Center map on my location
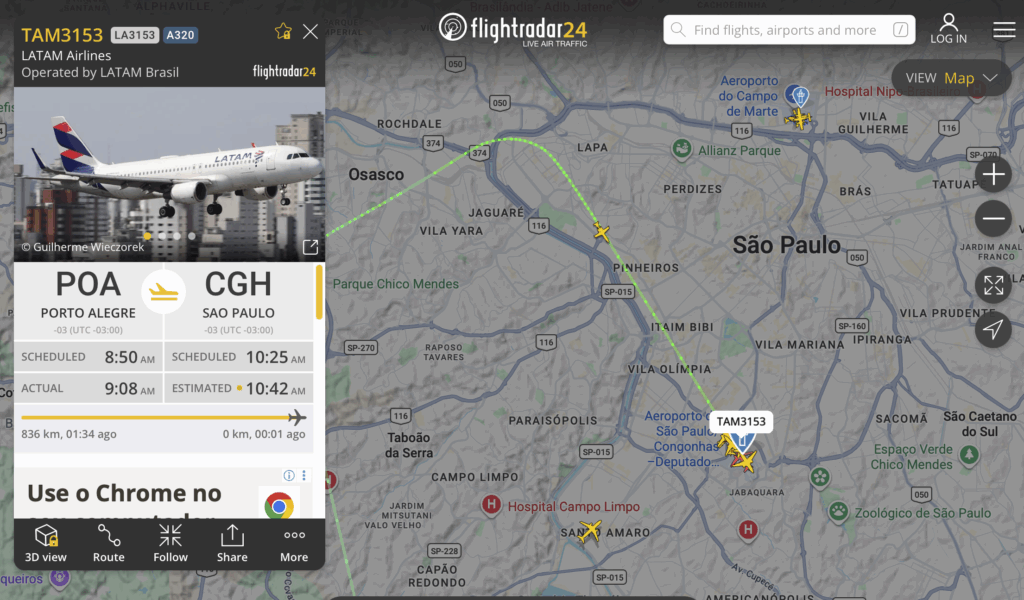Screen dimensions: 1024x600 pyautogui.click(x=993, y=330)
